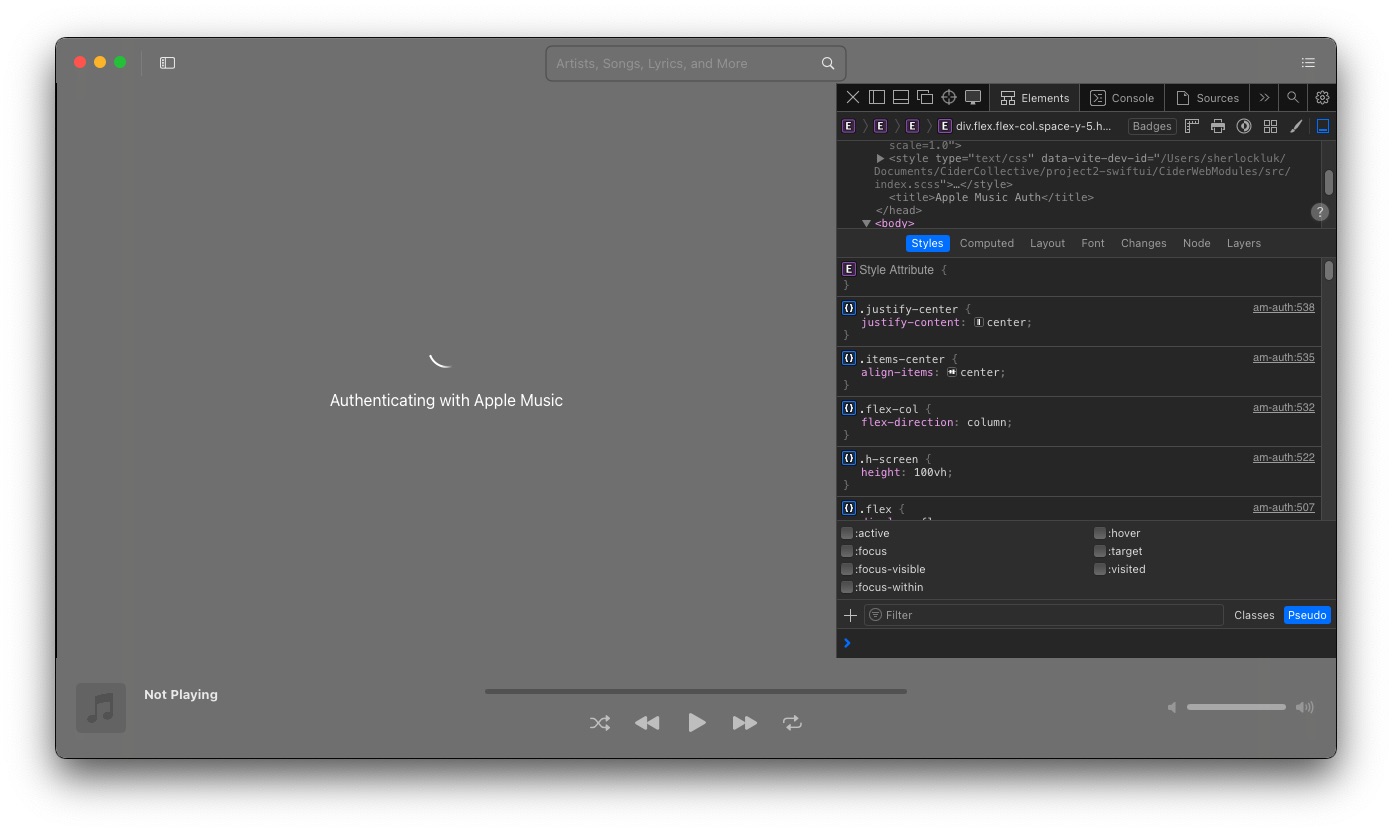1392x832 pixels.
Task: Click the first breadcrumb element icon
Action: (x=848, y=126)
